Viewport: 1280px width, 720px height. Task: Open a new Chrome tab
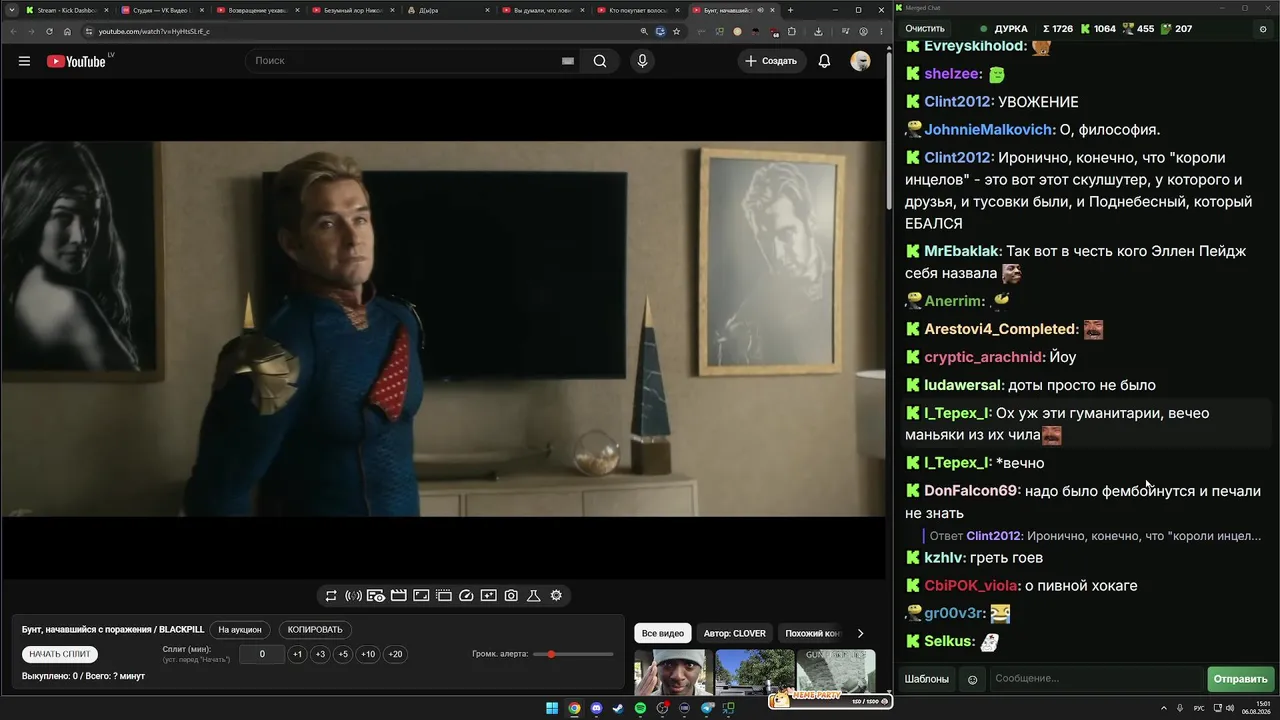tap(790, 10)
